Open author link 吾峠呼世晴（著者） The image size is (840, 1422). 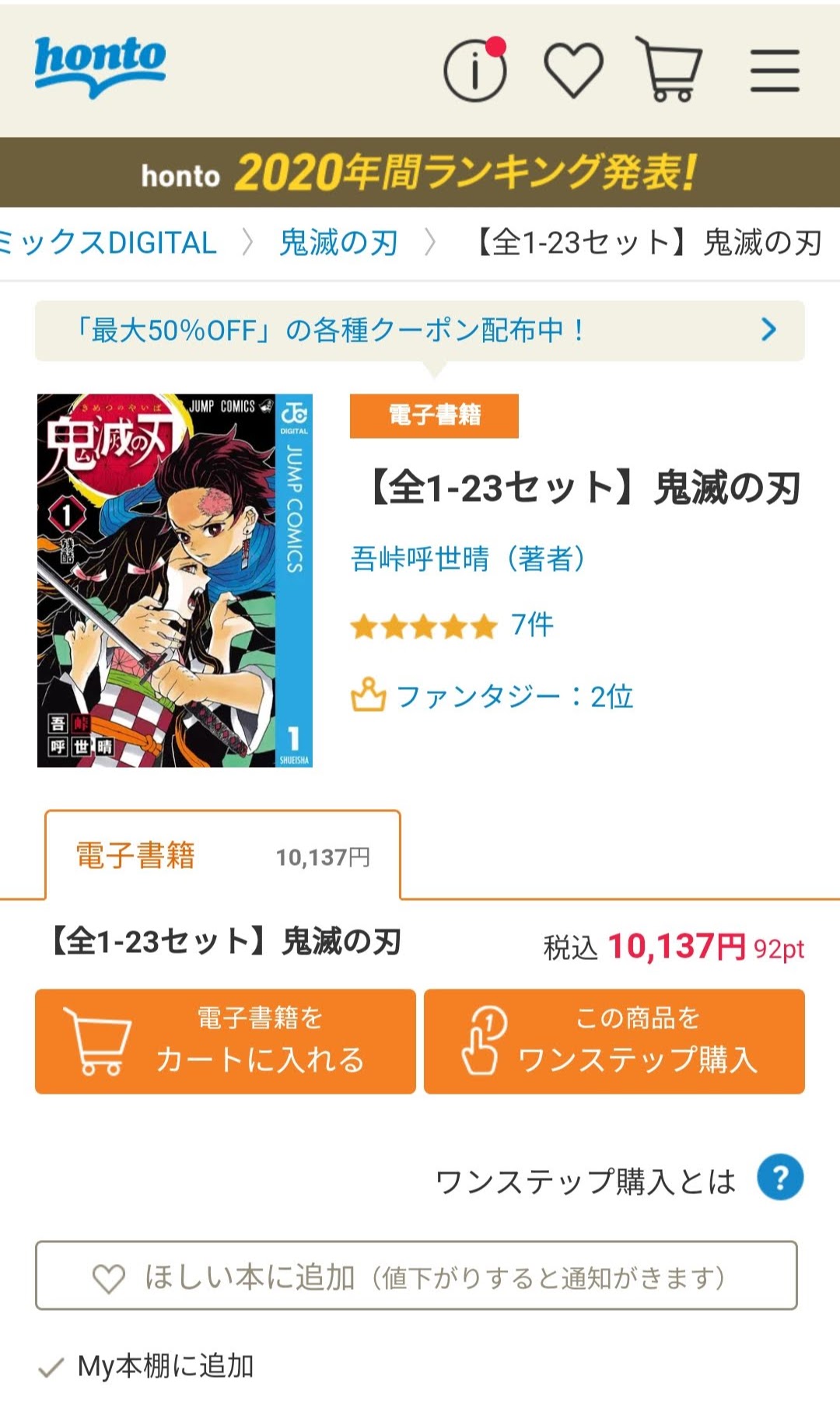(x=468, y=558)
